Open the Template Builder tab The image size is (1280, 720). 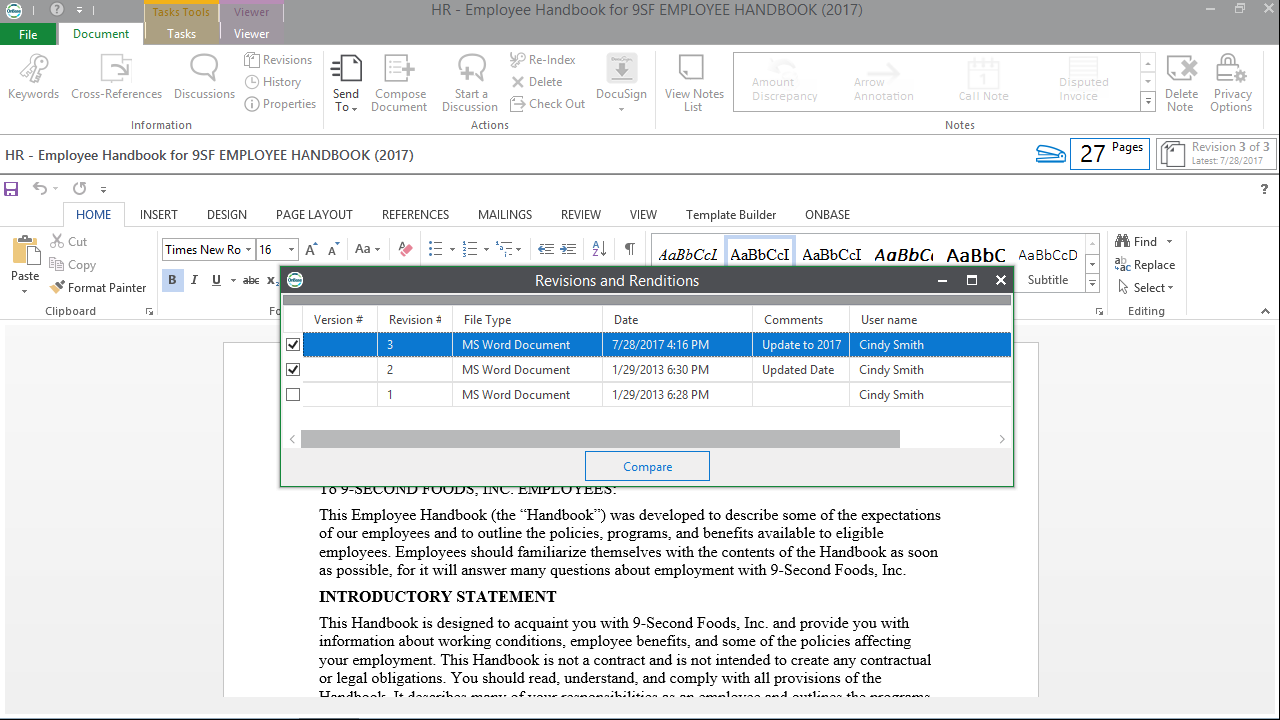731,215
